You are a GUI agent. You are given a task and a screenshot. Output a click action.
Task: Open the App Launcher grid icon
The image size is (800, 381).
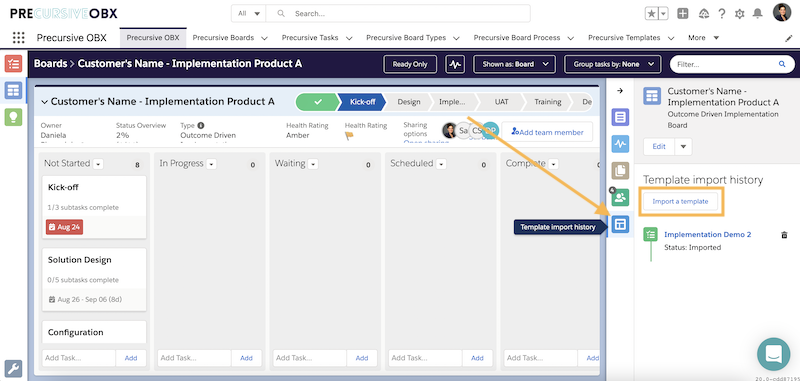[18, 38]
